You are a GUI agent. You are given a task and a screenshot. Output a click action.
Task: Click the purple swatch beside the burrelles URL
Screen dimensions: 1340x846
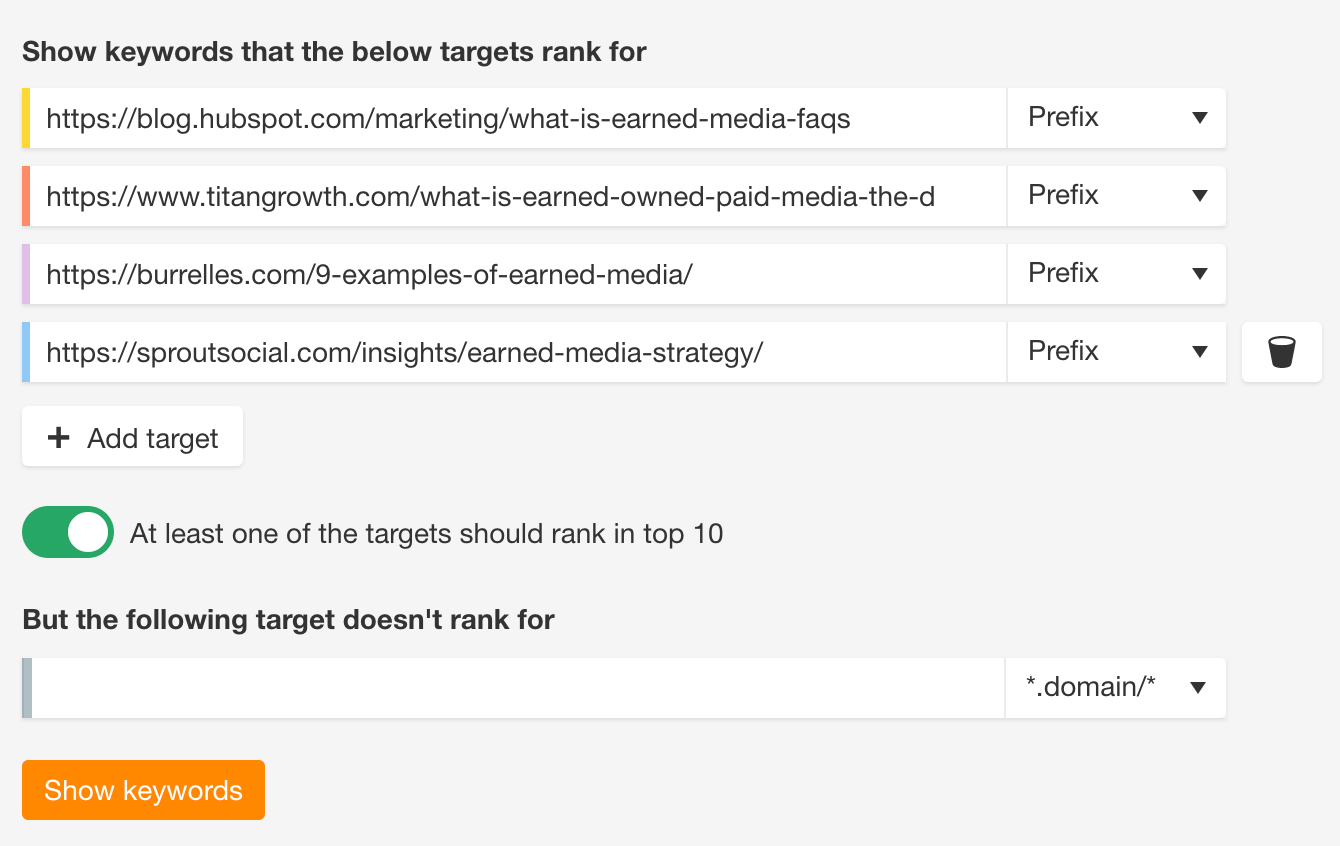click(28, 273)
